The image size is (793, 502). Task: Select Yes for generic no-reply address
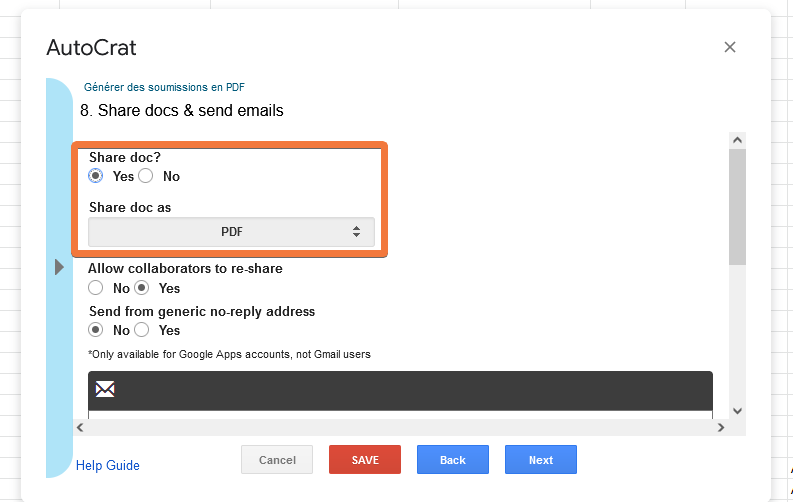[143, 330]
